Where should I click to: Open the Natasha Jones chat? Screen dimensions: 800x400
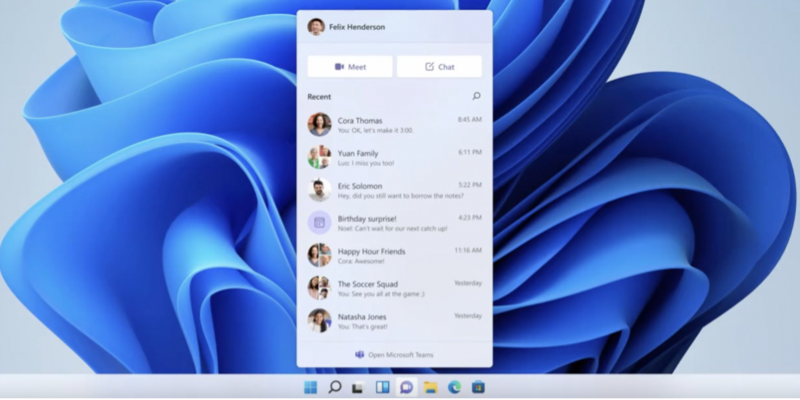(394, 320)
